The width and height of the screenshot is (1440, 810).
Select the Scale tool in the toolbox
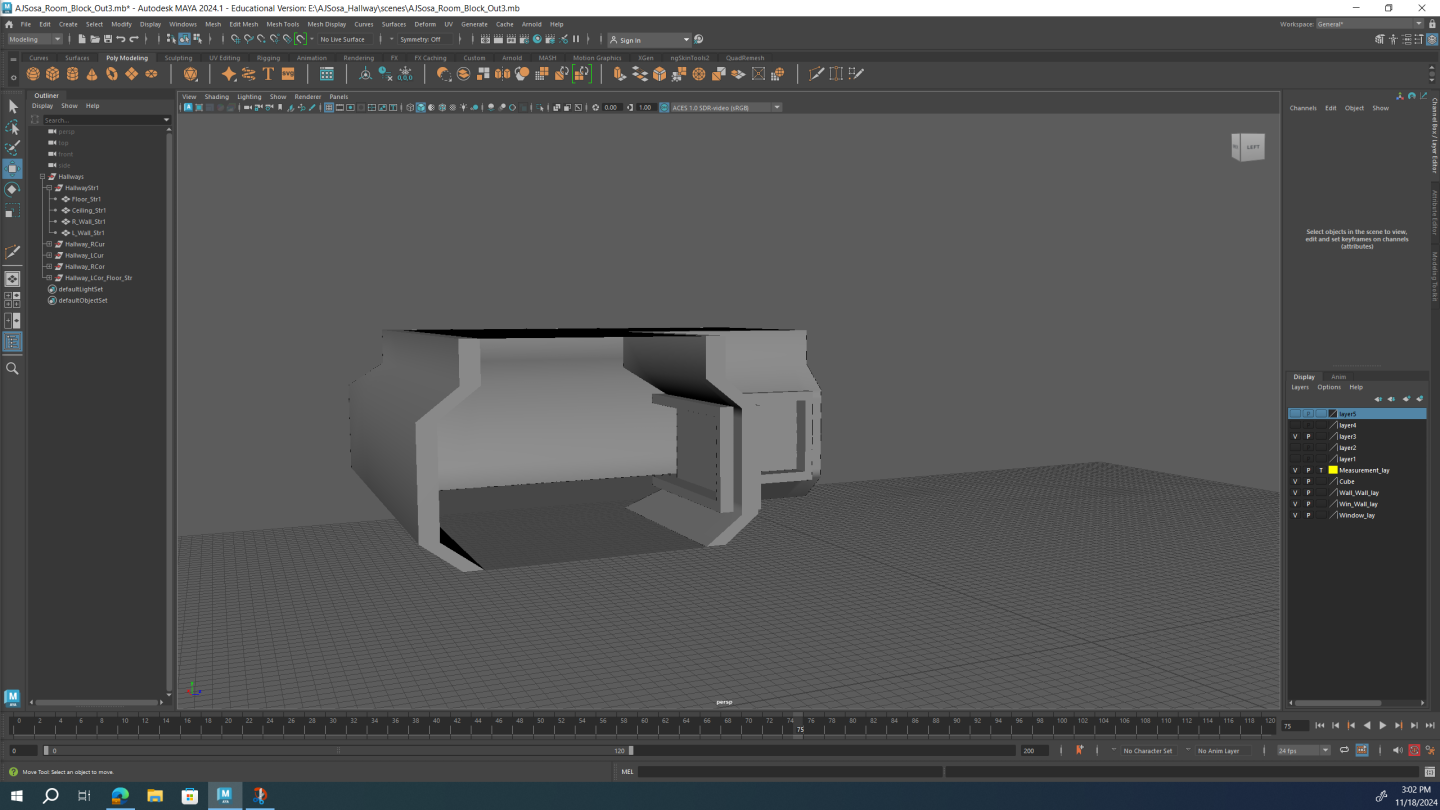(x=12, y=211)
